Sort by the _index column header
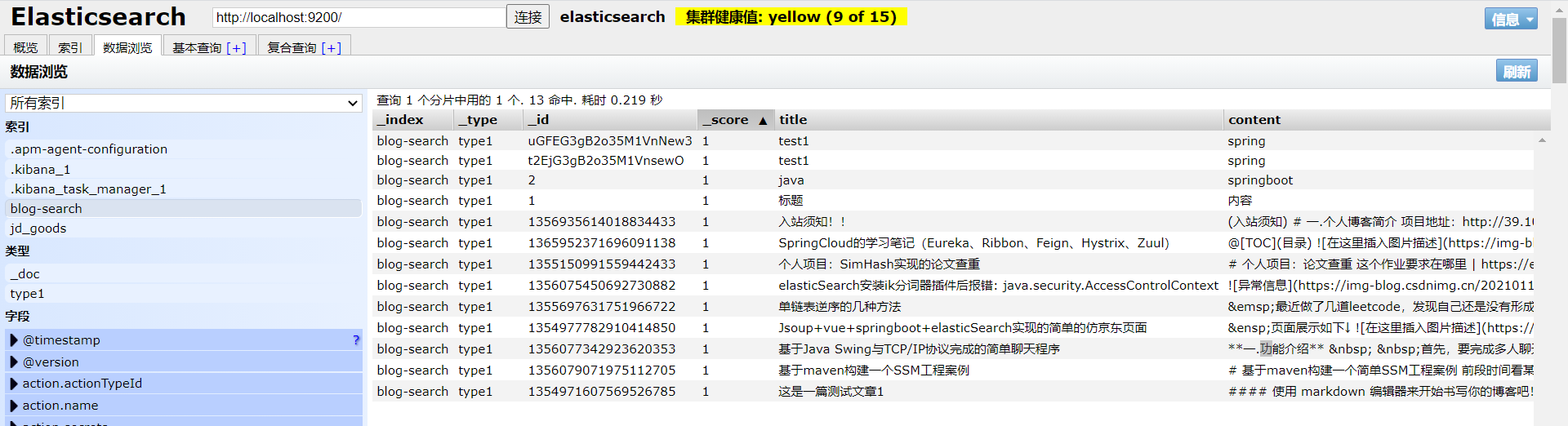This screenshot has width=1568, height=426. pyautogui.click(x=412, y=119)
